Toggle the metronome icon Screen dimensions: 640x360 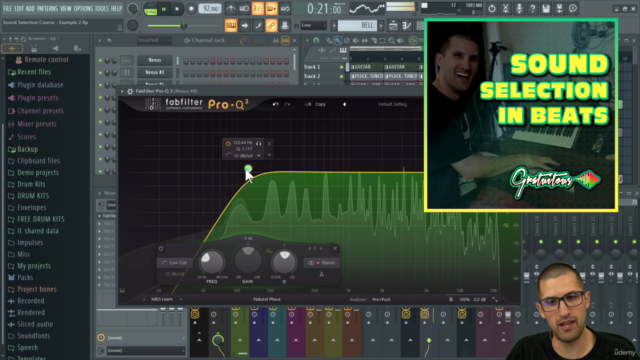(x=231, y=9)
